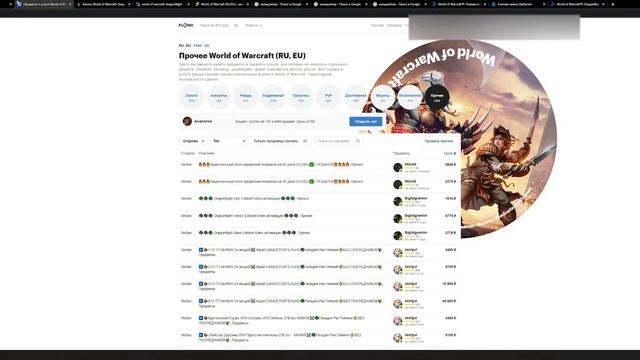640x360 pixels.
Task: Click the FunPay logo in the header
Action: pos(186,25)
